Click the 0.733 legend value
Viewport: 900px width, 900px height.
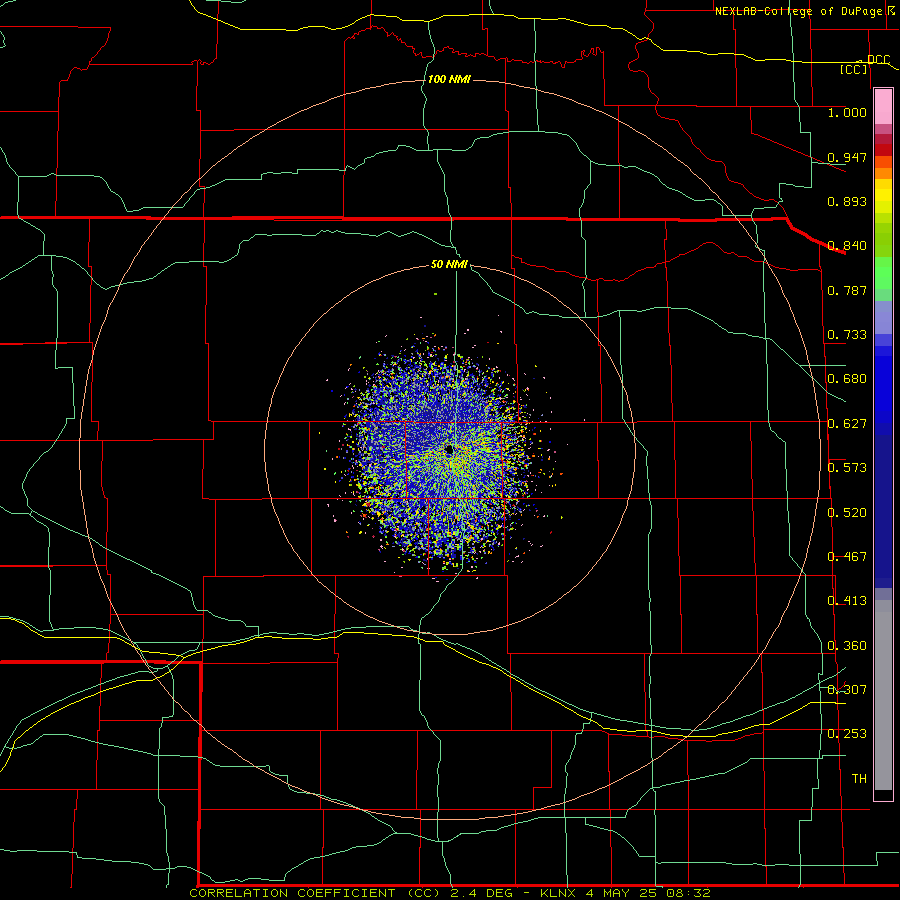pos(847,335)
